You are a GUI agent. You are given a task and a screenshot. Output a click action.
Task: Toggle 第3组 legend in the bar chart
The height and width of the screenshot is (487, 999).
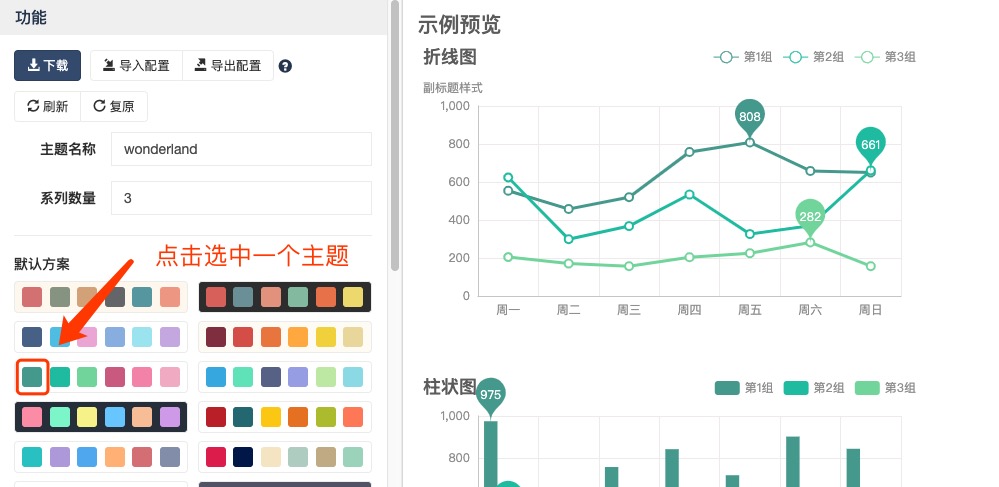884,388
